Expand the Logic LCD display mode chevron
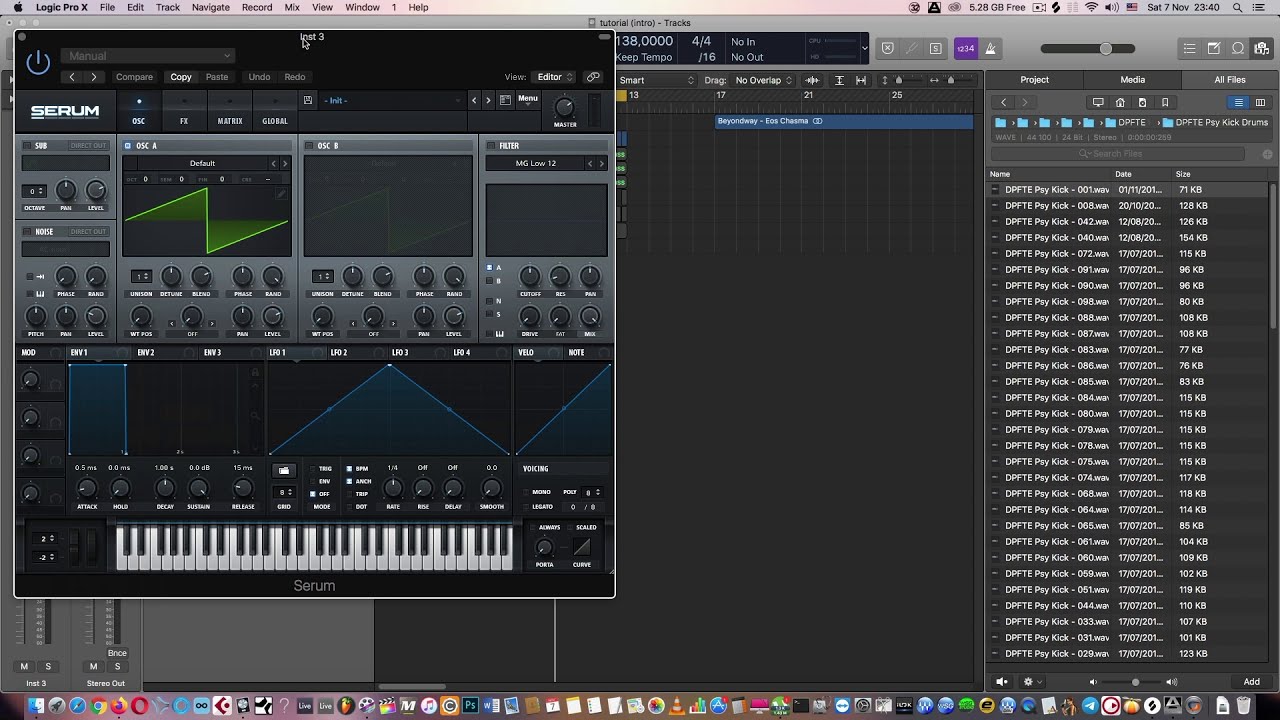This screenshot has width=1280, height=720. [x=865, y=47]
